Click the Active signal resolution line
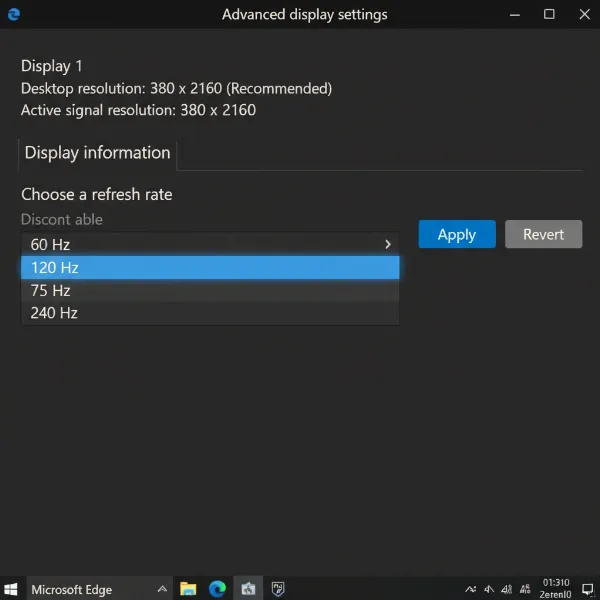 pyautogui.click(x=139, y=110)
